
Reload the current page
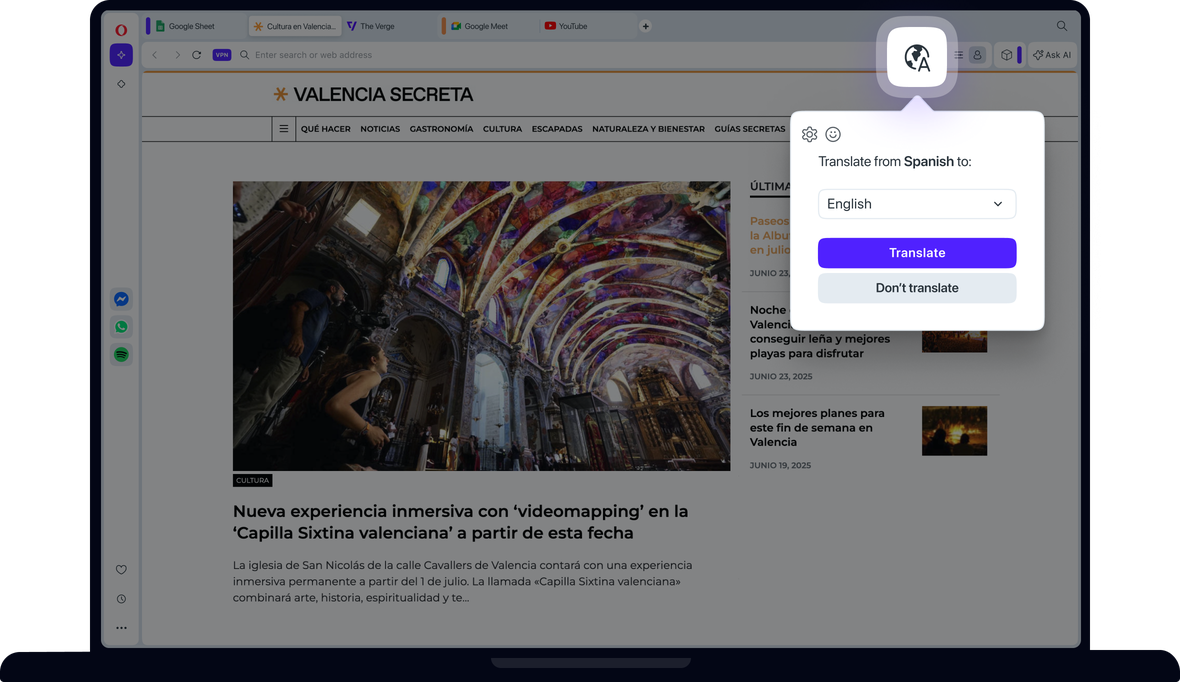pos(197,55)
